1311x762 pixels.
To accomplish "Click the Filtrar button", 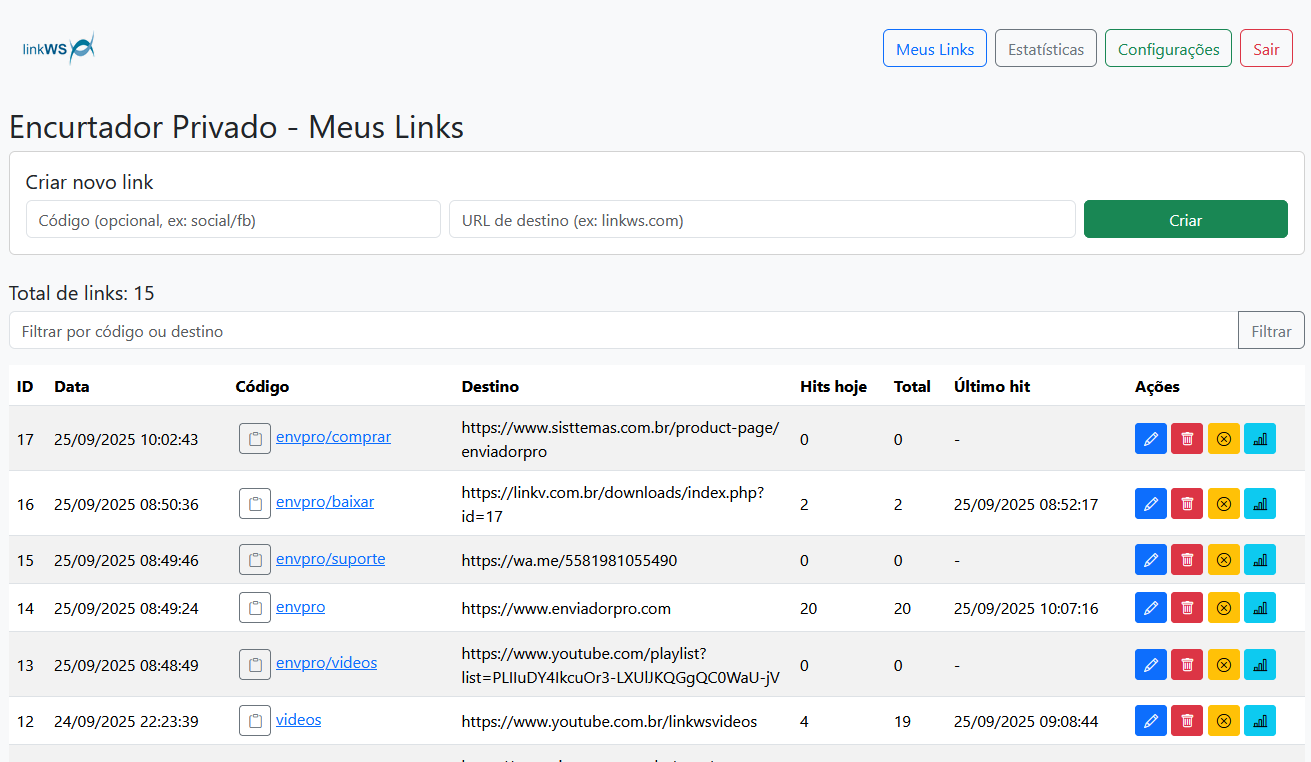I will coord(1270,331).
